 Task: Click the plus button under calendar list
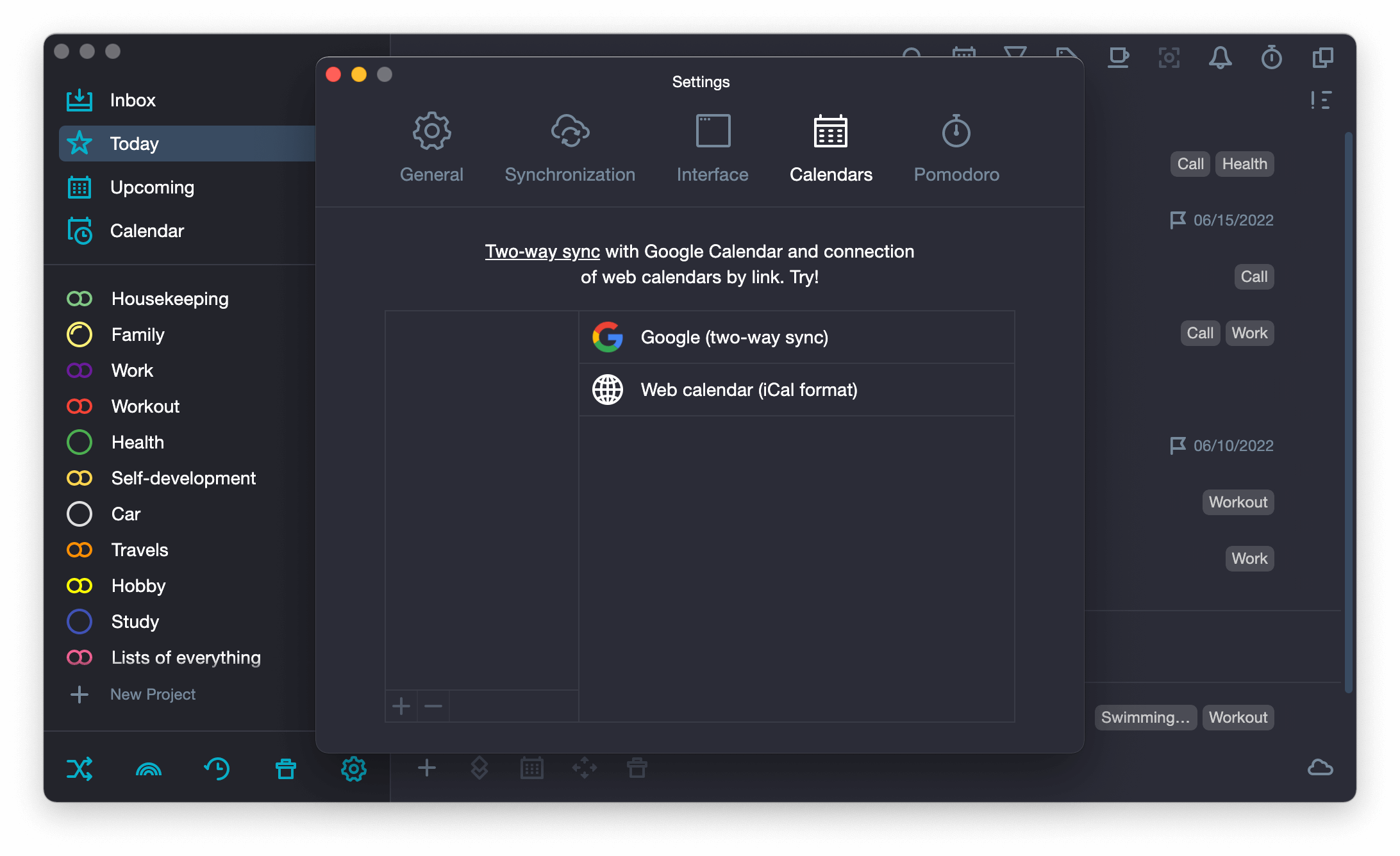pos(401,706)
